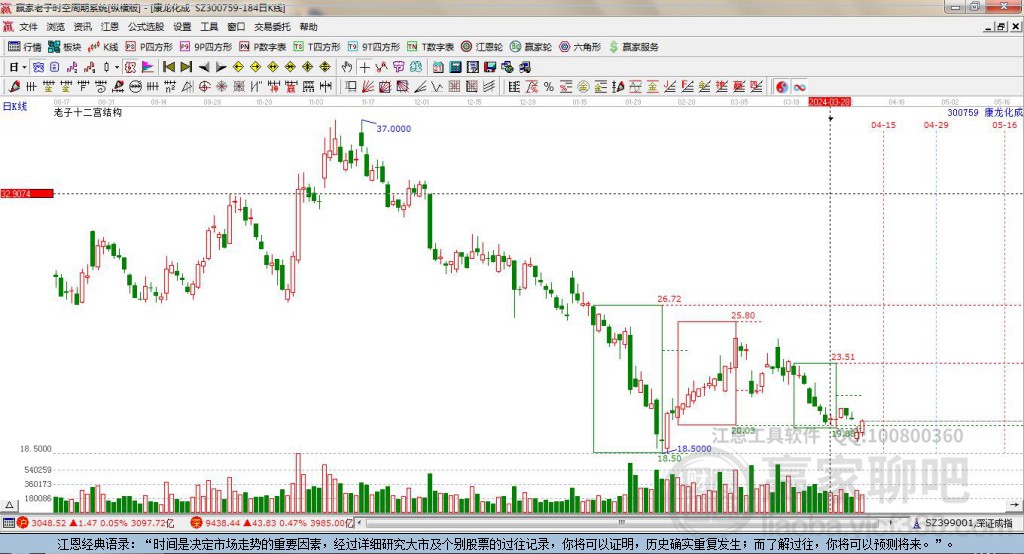This screenshot has height=554, width=1024.
Task: Open the P四方形 tool
Action: (149, 47)
